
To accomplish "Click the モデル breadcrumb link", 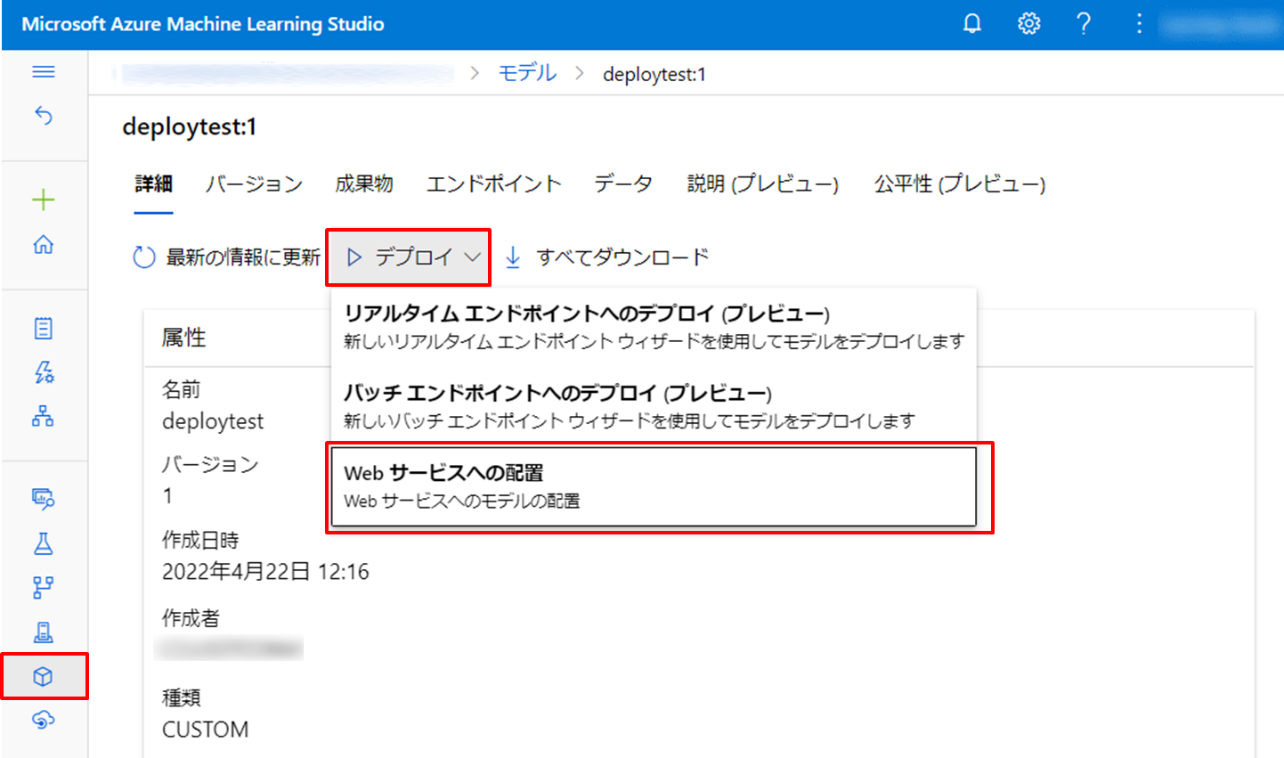I will click(x=527, y=73).
